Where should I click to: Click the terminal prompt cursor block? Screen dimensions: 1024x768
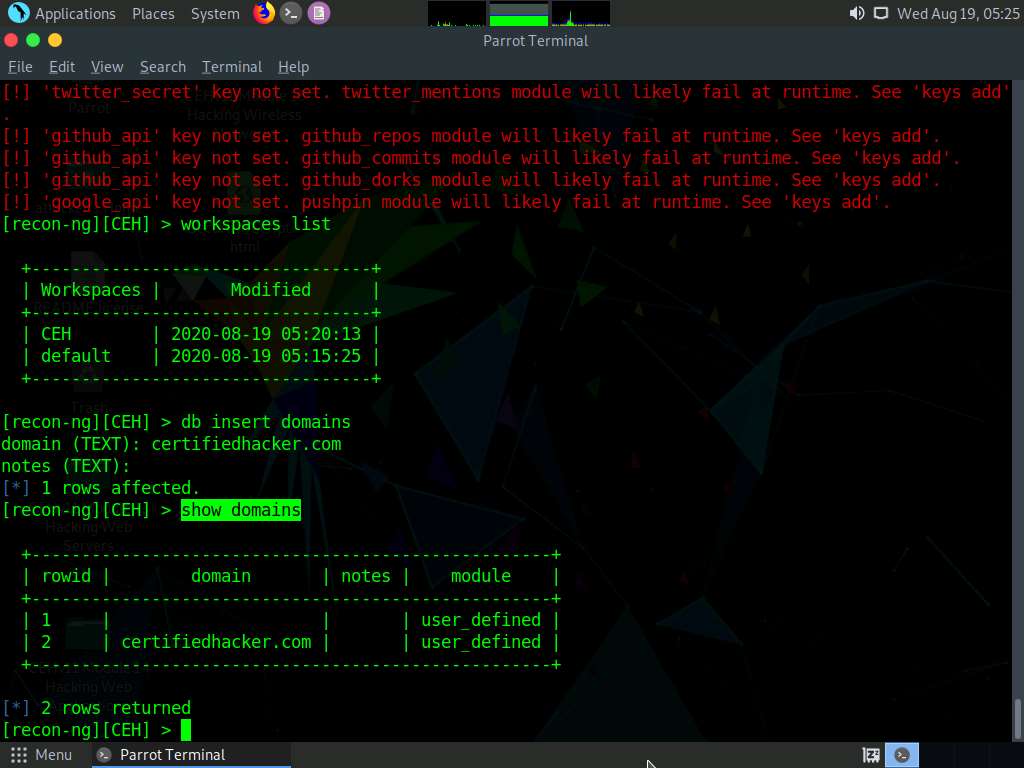185,729
